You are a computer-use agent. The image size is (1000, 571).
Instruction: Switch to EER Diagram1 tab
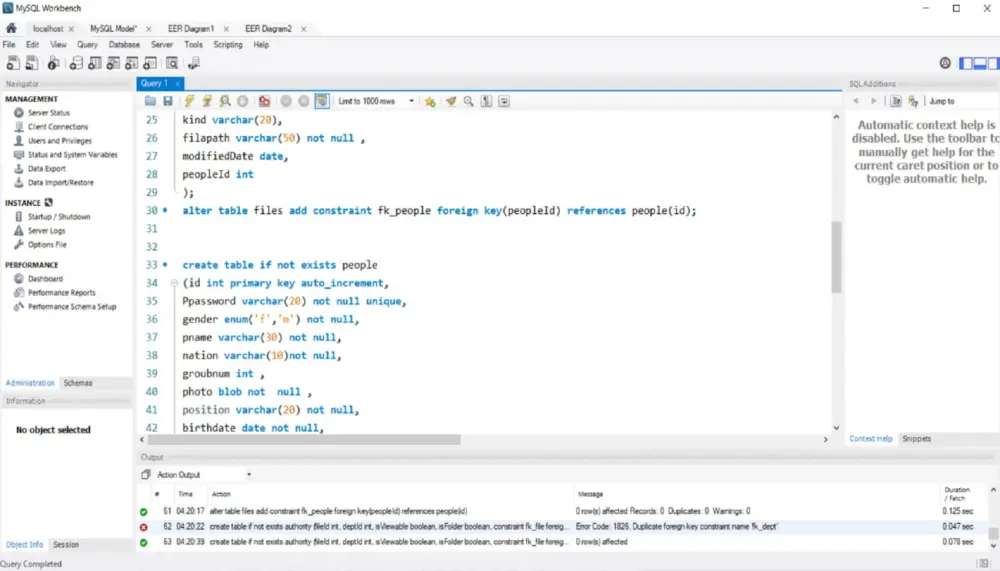coord(191,29)
